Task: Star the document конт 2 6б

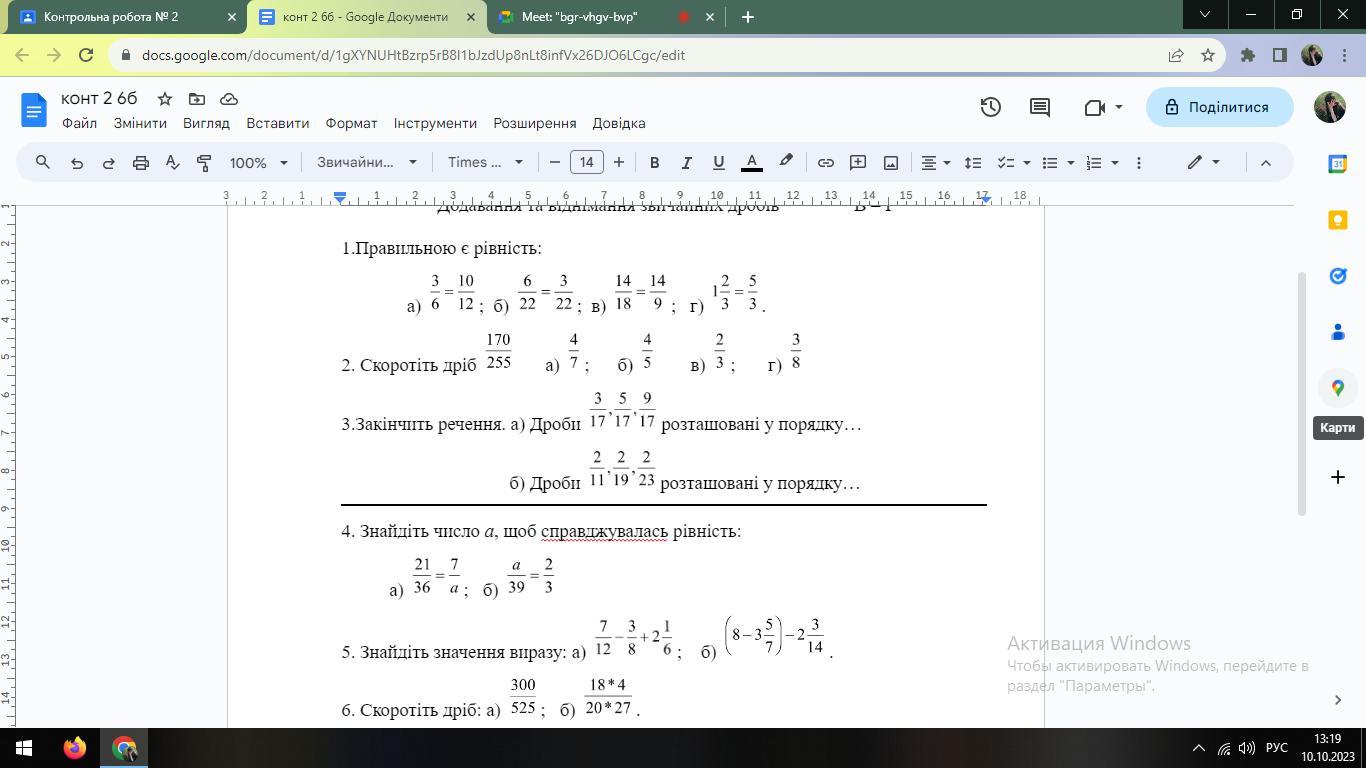Action: 165,99
